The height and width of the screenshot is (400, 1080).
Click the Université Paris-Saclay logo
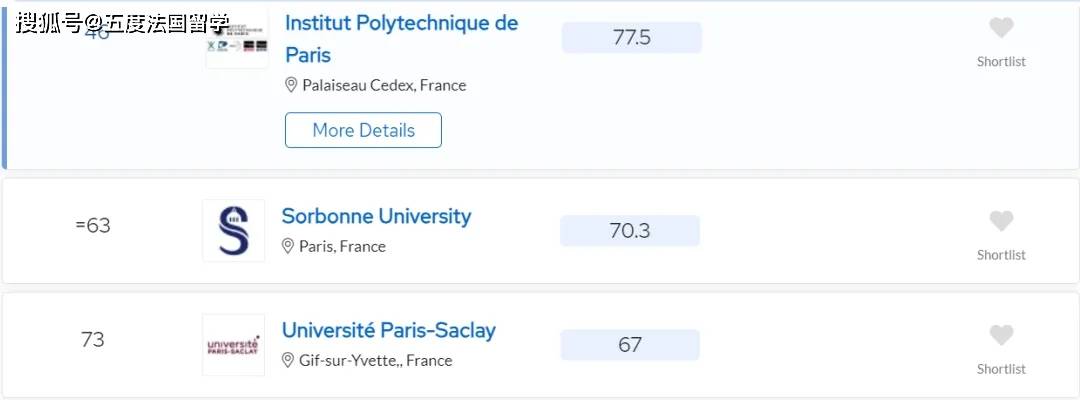(x=233, y=345)
